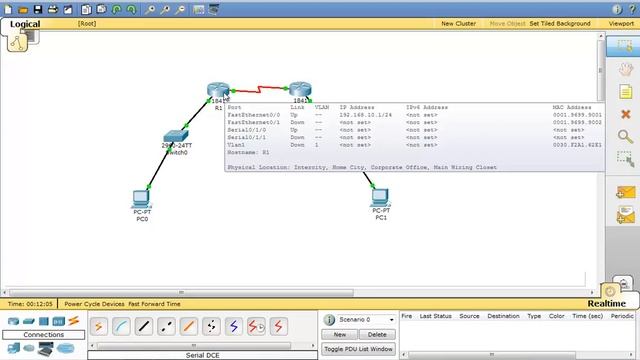Click the first Zoom In magnifier icon
Screen dimensions: 640x360
coord(150,9)
